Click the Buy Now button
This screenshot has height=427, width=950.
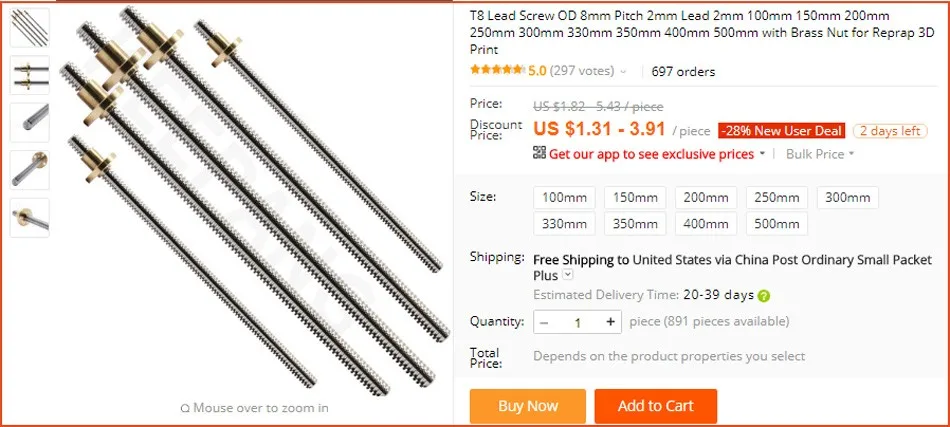528,406
